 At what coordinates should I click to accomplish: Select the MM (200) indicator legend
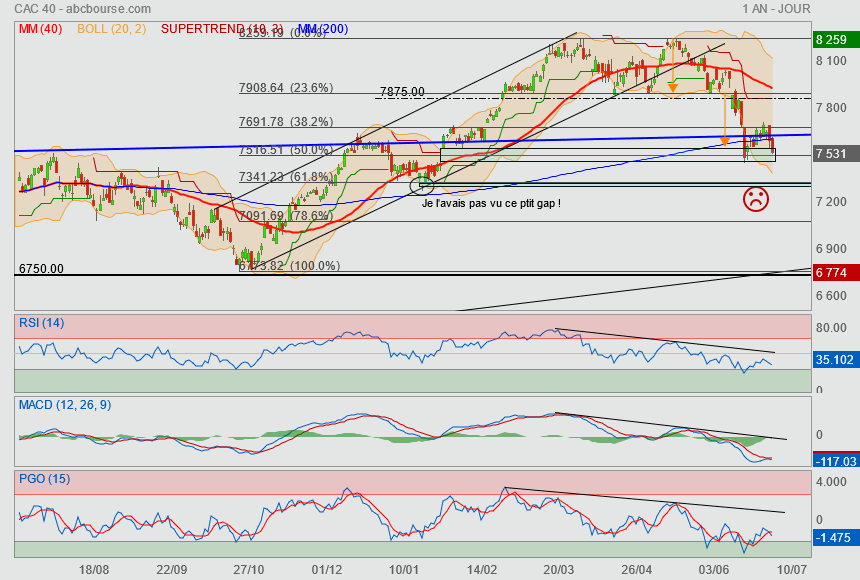pyautogui.click(x=323, y=29)
